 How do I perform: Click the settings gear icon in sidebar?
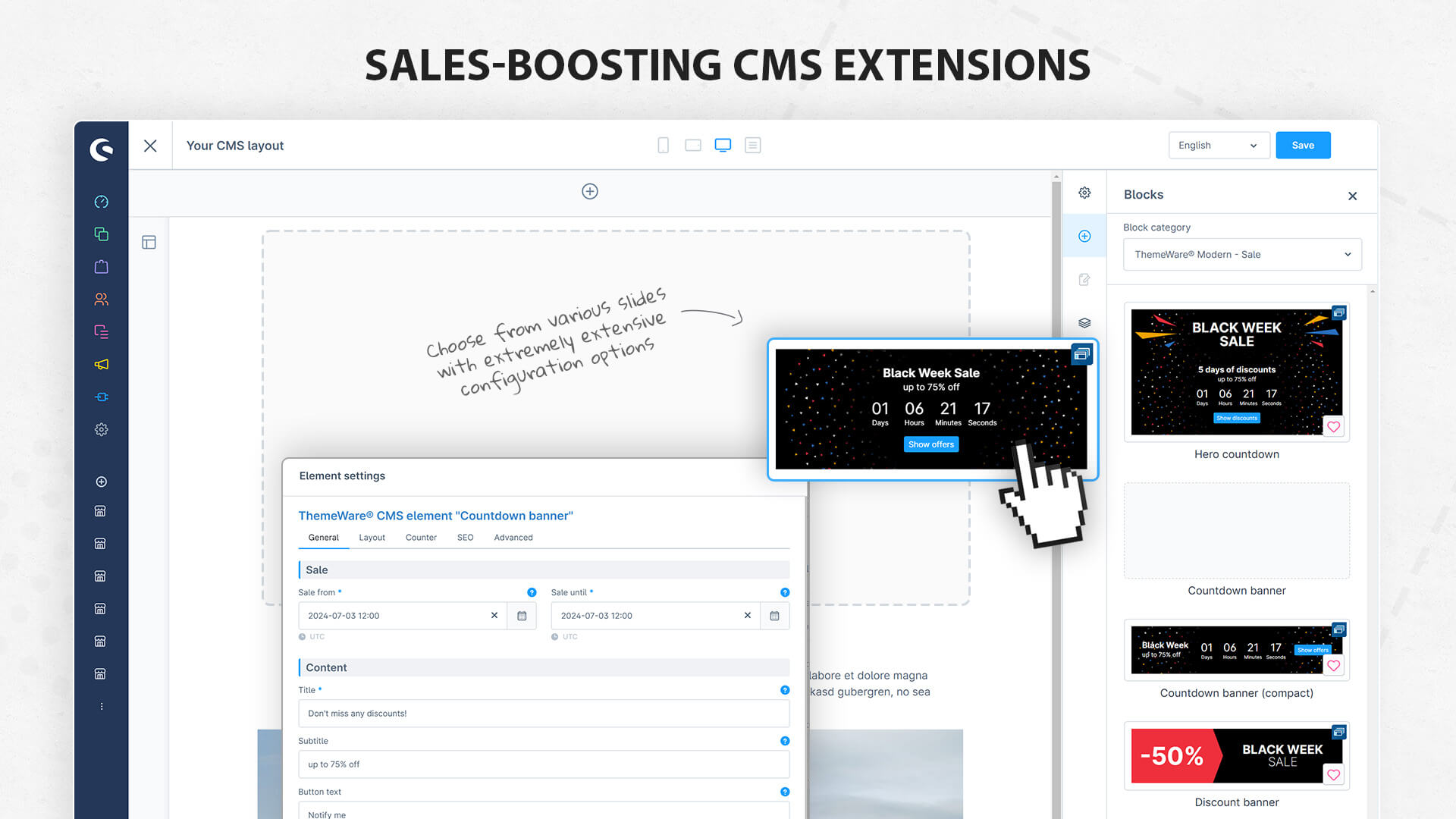point(100,429)
